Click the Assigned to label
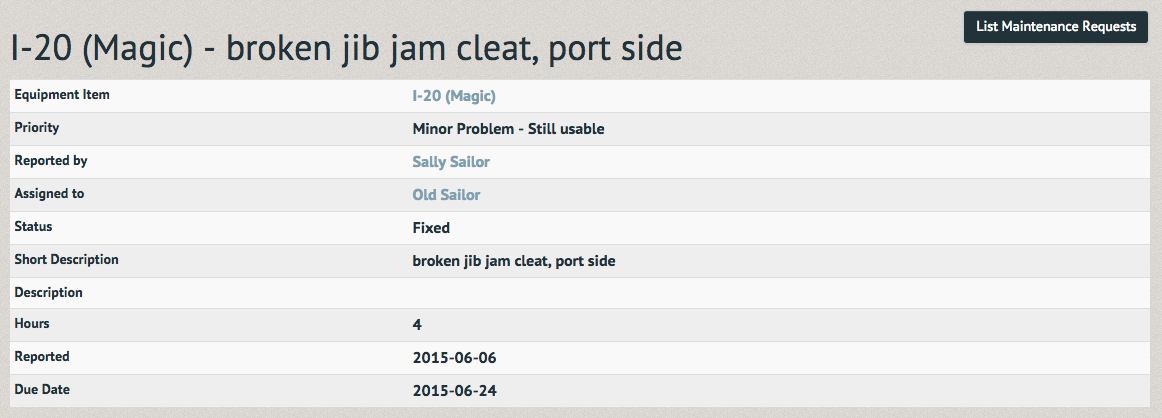The width and height of the screenshot is (1162, 418). click(x=49, y=193)
